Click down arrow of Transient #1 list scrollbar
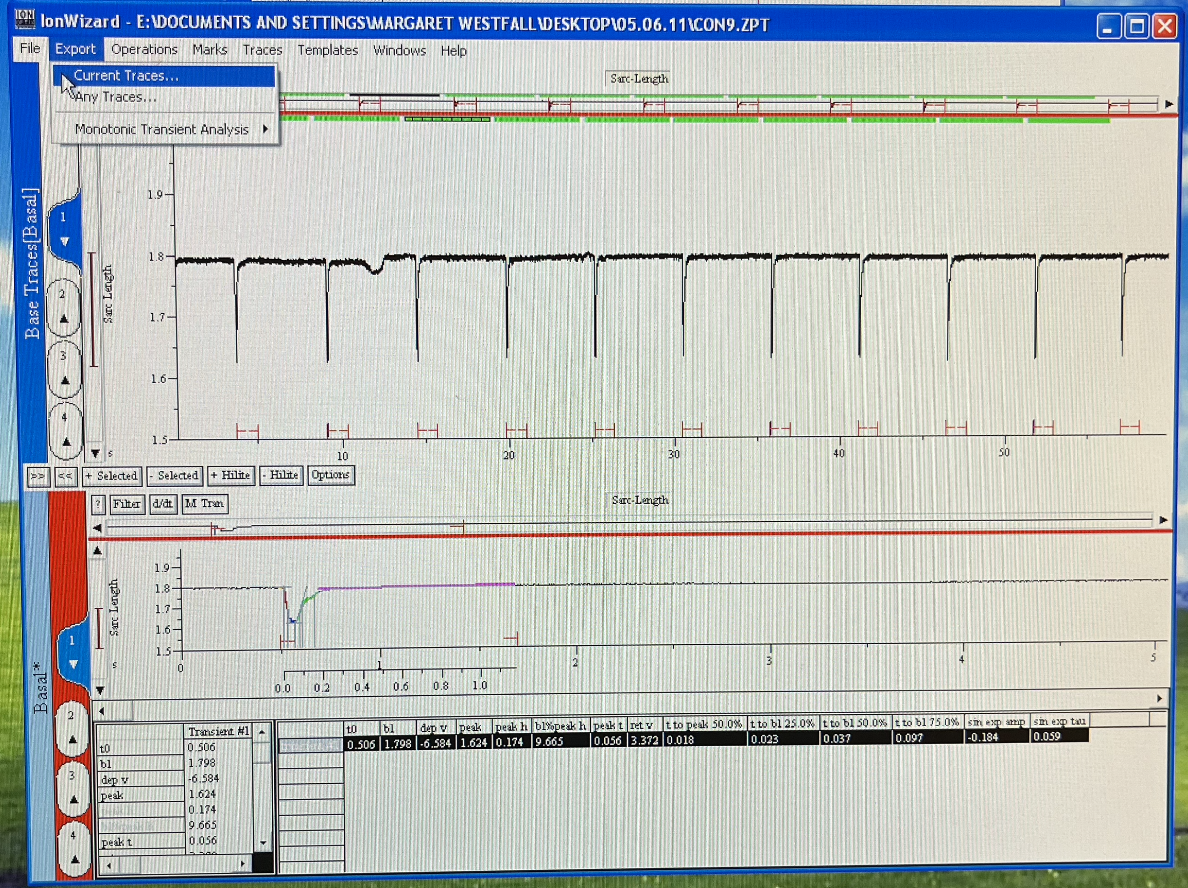The height and width of the screenshot is (888, 1188). pos(262,843)
